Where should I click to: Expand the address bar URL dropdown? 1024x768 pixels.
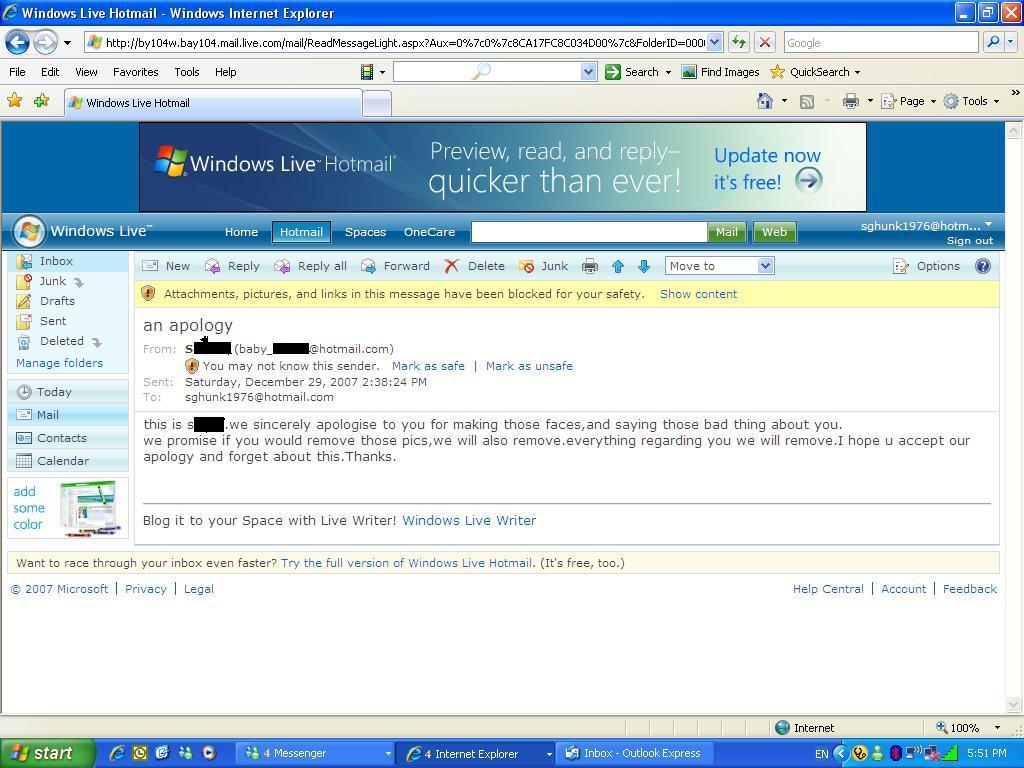click(x=714, y=42)
